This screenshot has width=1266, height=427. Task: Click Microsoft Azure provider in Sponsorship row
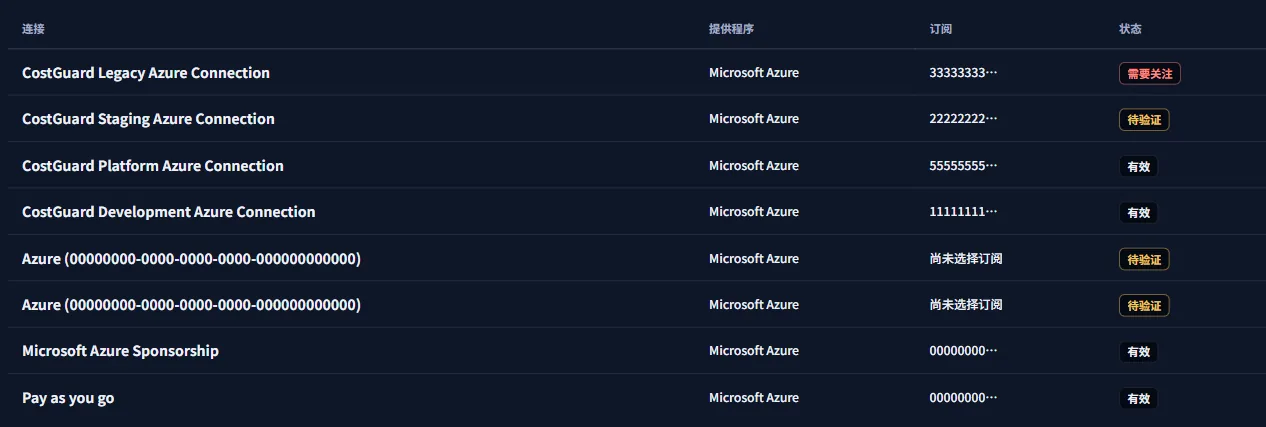(754, 351)
